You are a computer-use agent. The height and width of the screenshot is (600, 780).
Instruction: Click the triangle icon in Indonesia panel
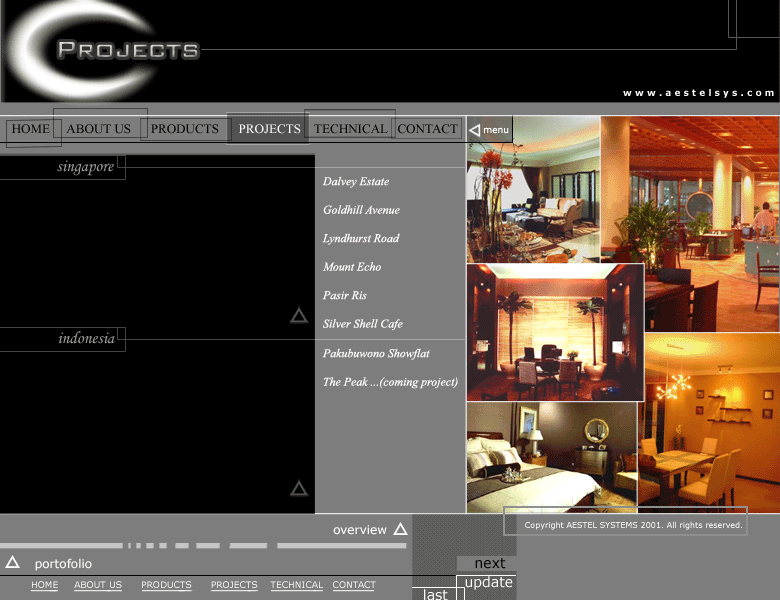pos(299,489)
